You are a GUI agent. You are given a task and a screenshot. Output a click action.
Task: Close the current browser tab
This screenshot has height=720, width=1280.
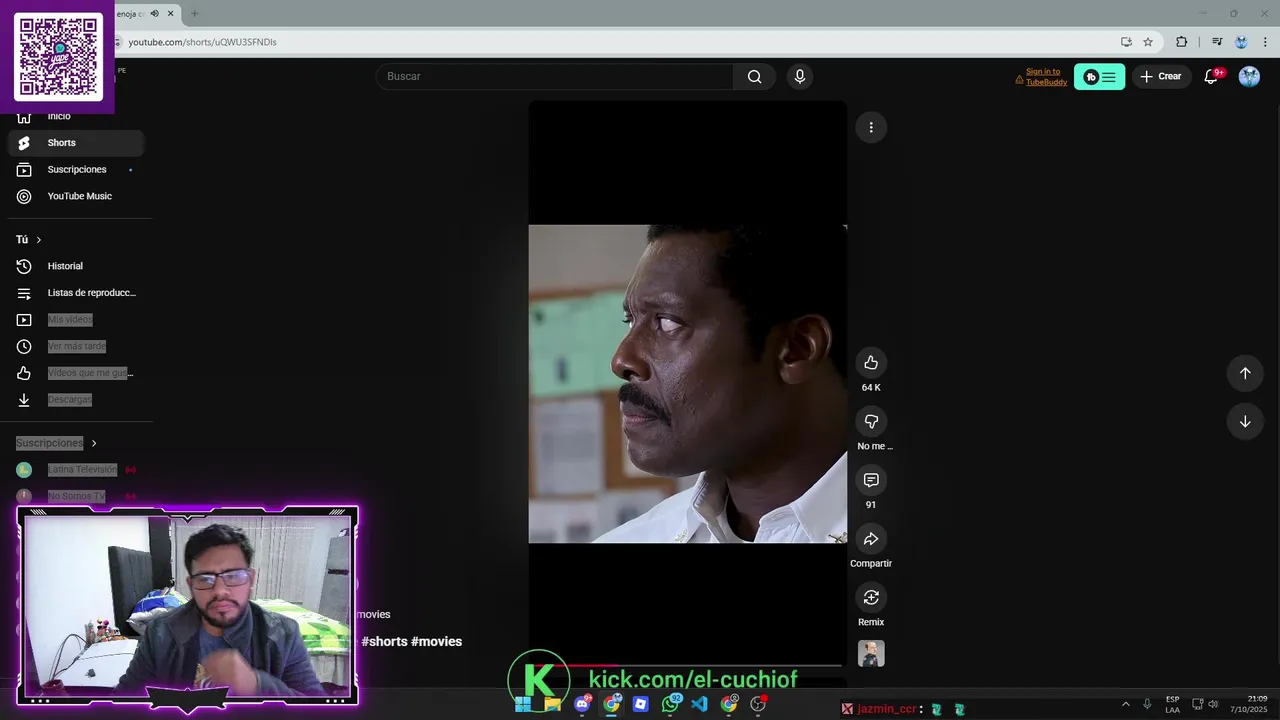[x=171, y=14]
